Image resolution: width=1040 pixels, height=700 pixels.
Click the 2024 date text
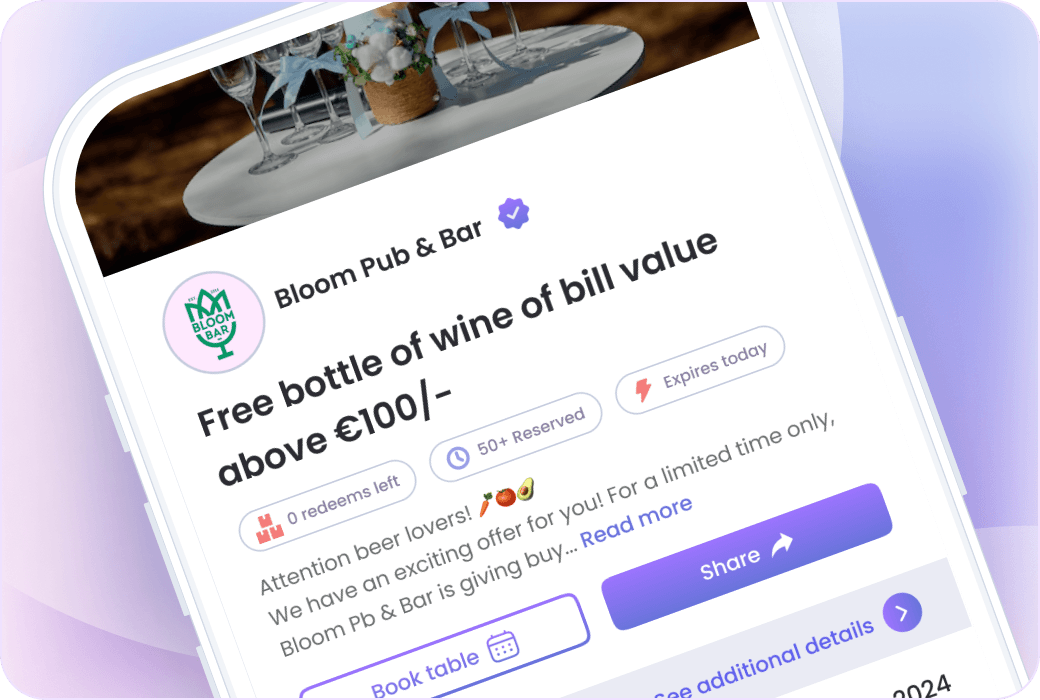point(923,687)
